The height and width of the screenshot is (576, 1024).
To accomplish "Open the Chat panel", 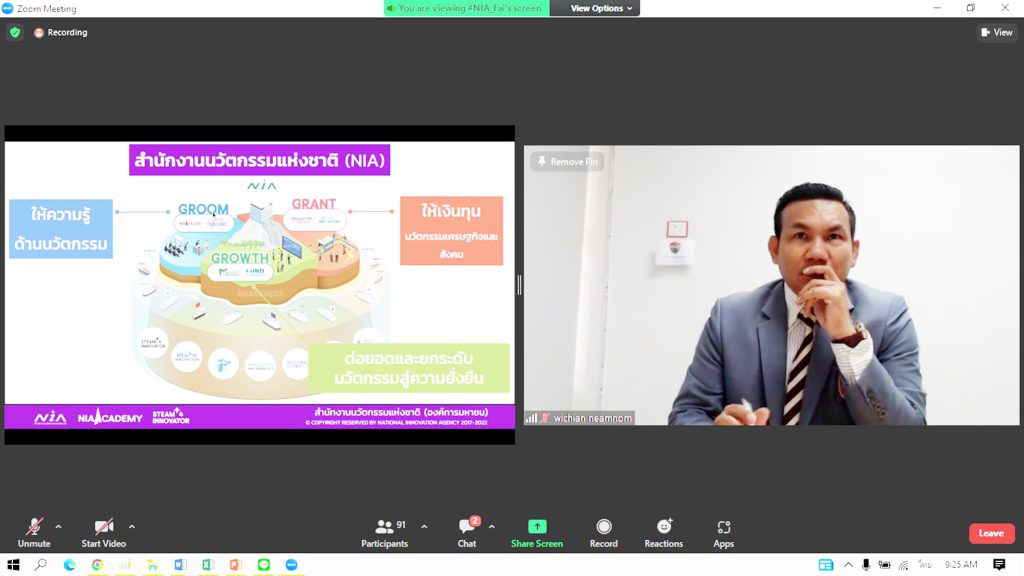I will coord(467,532).
